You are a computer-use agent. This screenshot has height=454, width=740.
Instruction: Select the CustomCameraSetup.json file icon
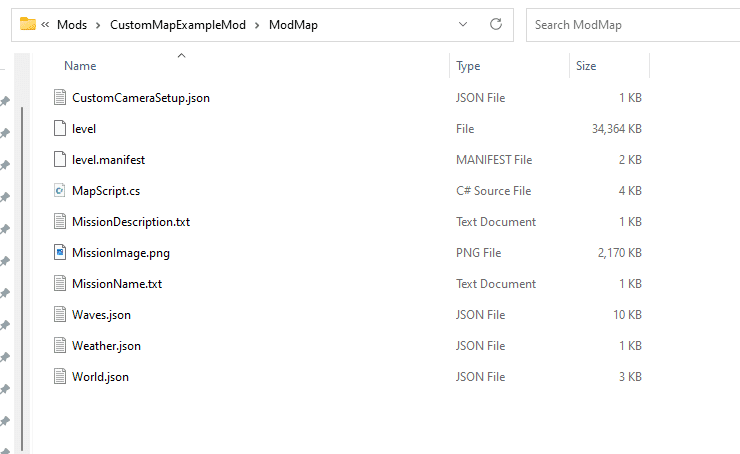click(x=60, y=98)
